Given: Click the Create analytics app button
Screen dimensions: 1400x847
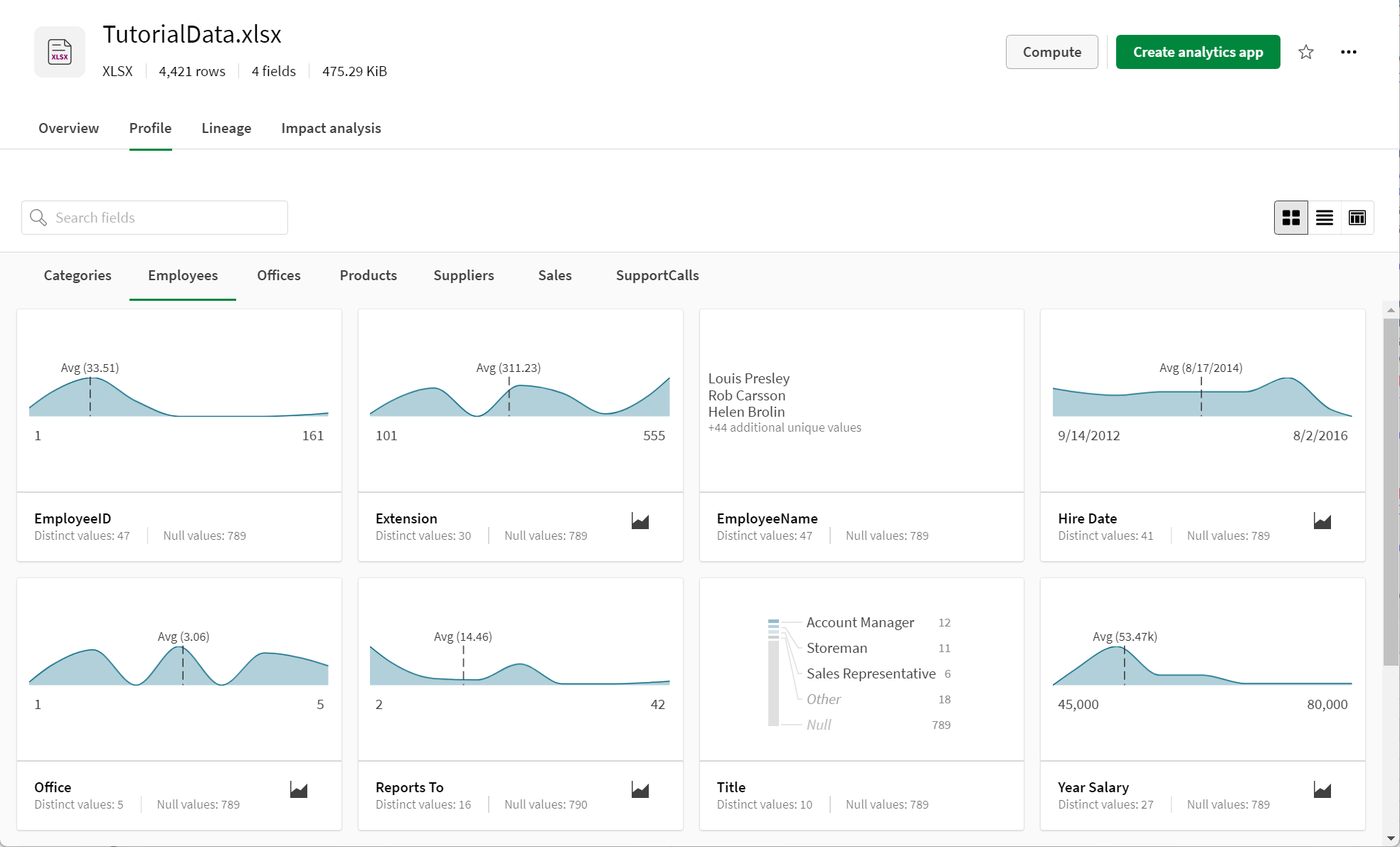Looking at the screenshot, I should (x=1198, y=51).
